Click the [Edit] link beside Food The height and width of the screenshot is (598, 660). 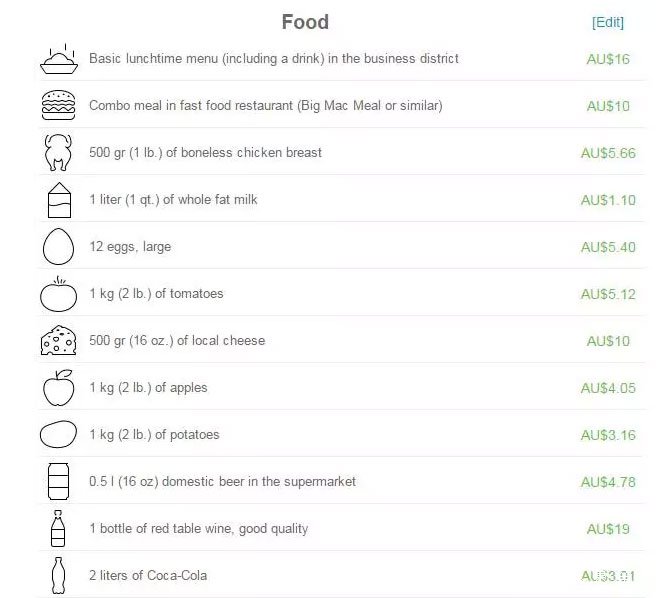pyautogui.click(x=608, y=22)
